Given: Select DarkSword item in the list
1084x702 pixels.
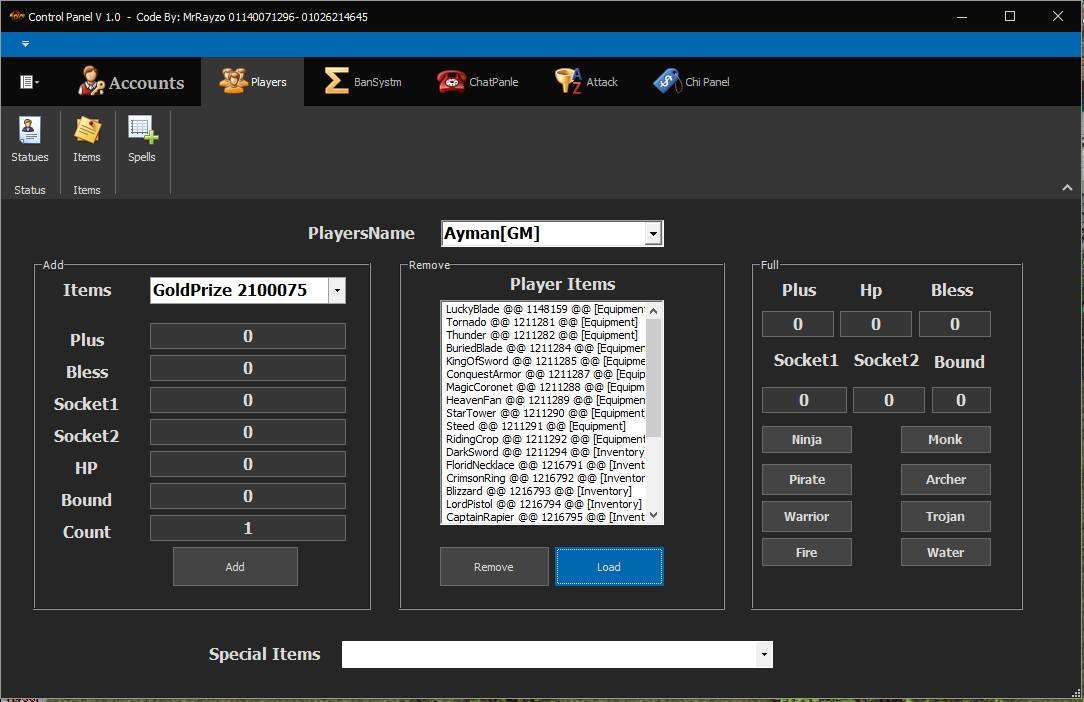Looking at the screenshot, I should (544, 452).
